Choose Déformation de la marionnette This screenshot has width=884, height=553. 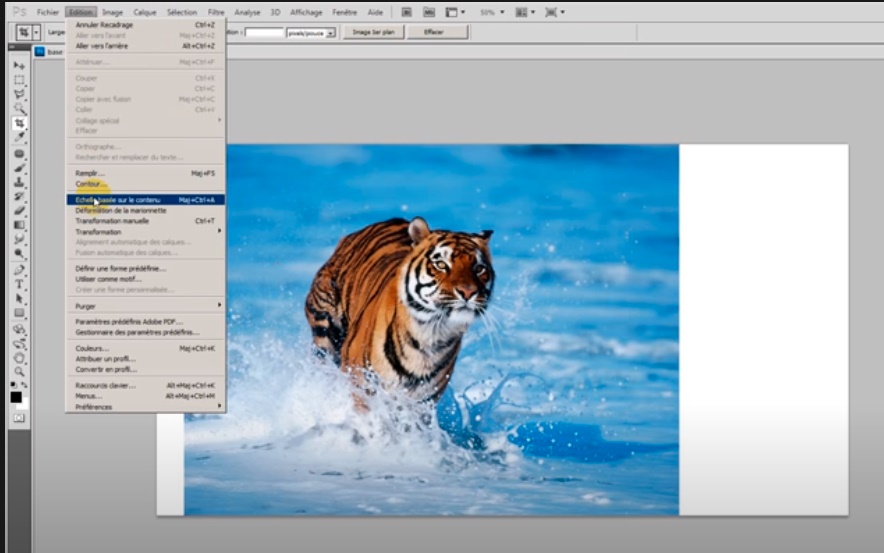145,210
